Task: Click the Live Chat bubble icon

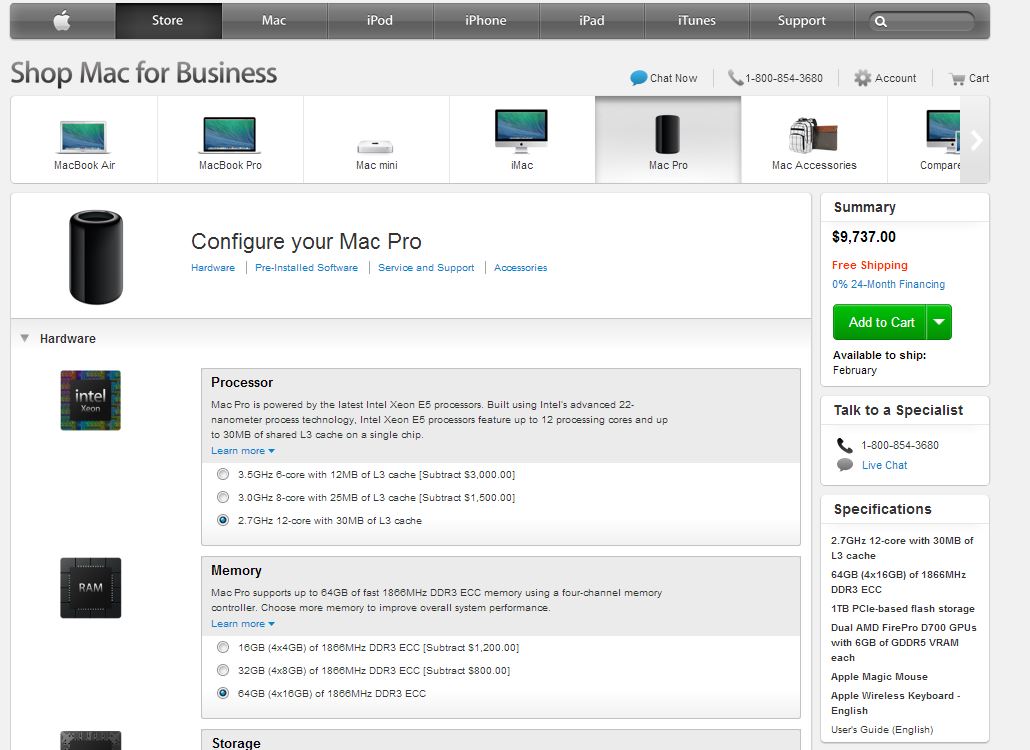Action: 845,465
